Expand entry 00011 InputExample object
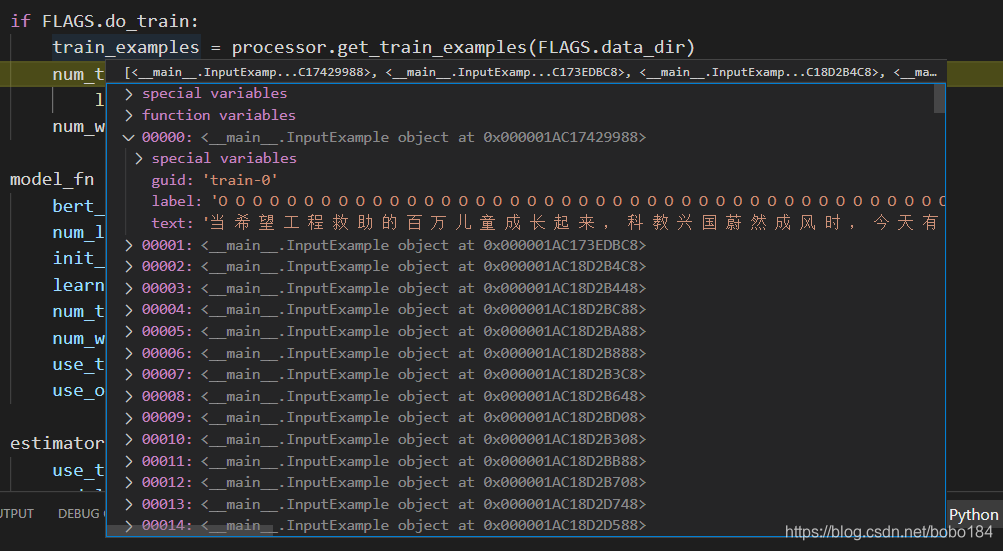The width and height of the screenshot is (1003, 551). click(x=129, y=461)
